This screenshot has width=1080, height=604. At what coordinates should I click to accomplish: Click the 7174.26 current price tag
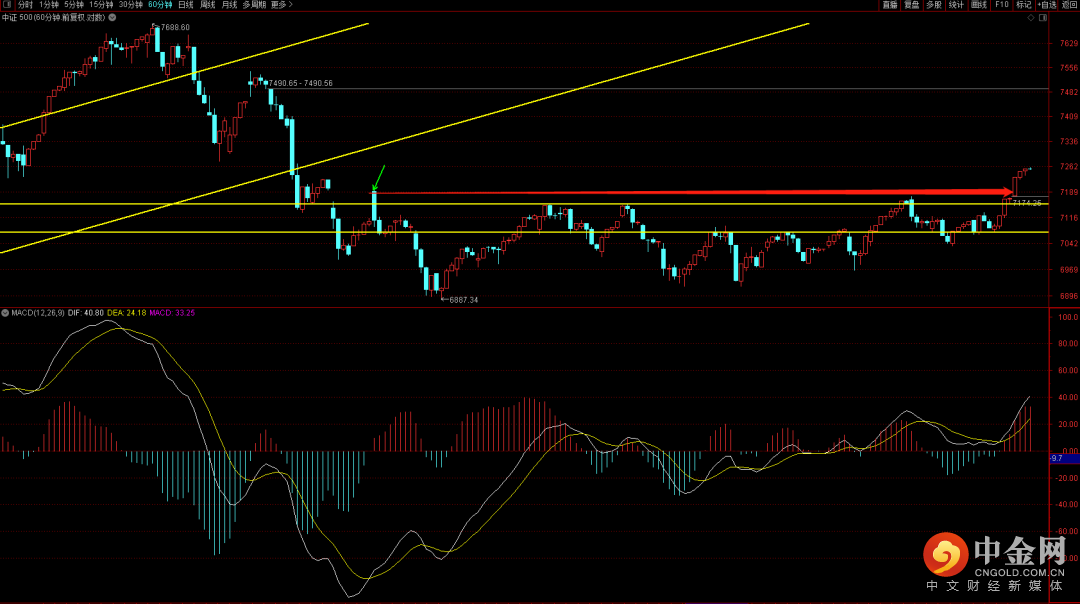(1027, 203)
